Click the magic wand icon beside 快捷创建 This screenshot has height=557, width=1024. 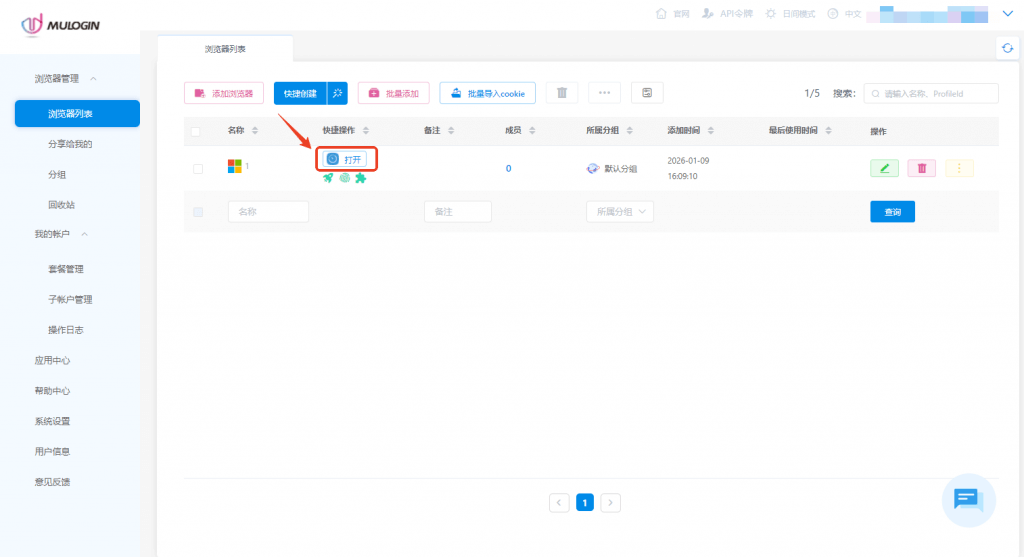[338, 93]
